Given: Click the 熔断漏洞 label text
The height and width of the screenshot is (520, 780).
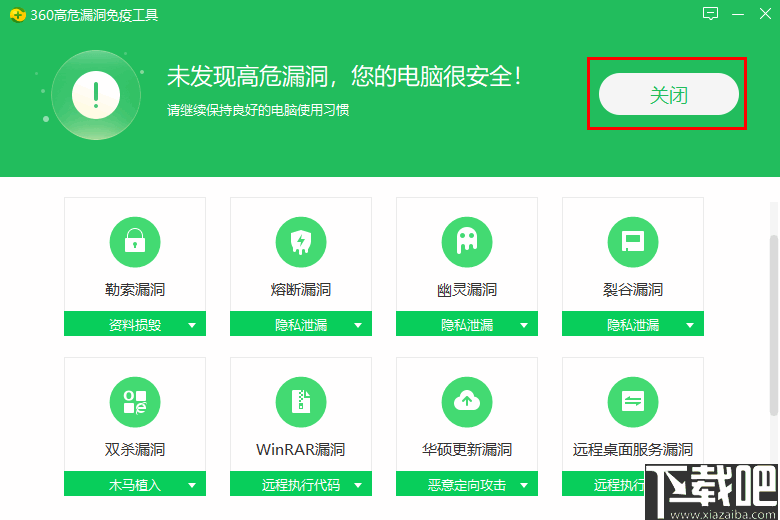Looking at the screenshot, I should [x=301, y=290].
